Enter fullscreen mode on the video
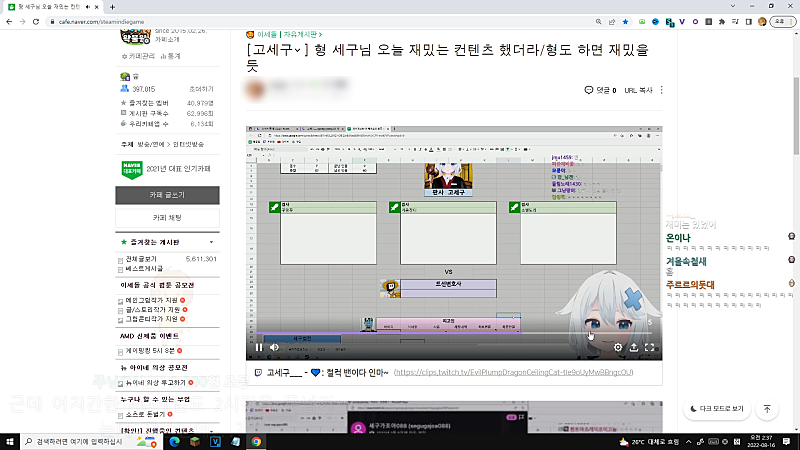The height and width of the screenshot is (450, 800). 650,348
